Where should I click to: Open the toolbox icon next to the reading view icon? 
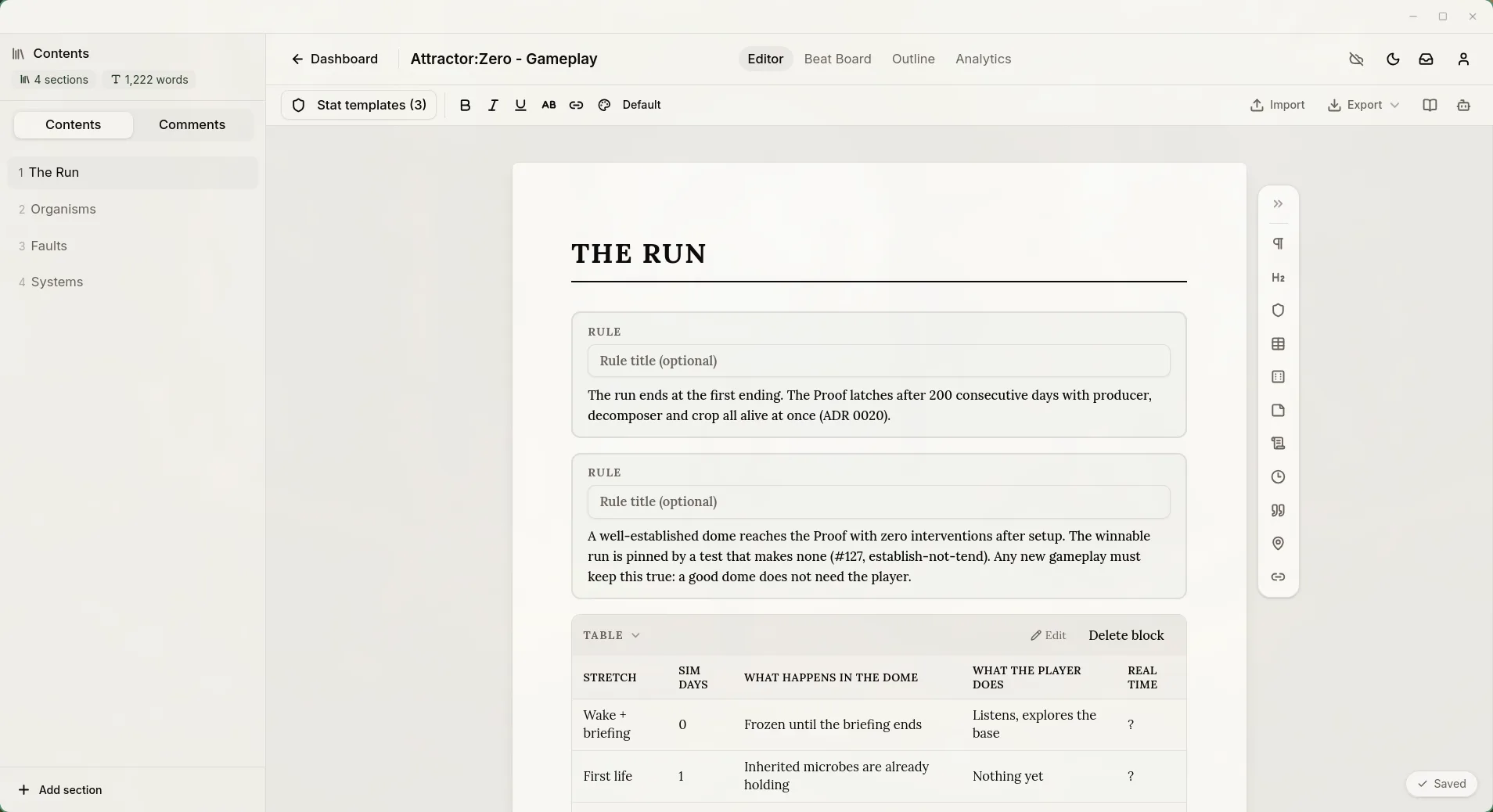coord(1463,105)
